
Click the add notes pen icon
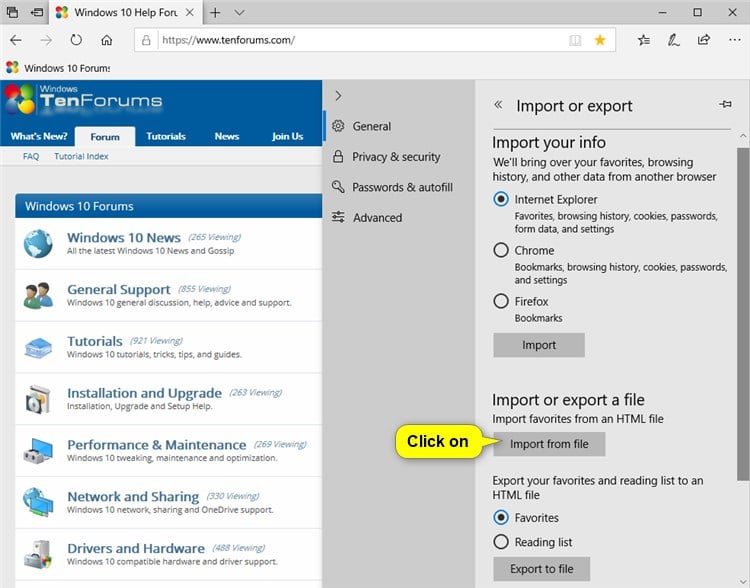(x=673, y=40)
